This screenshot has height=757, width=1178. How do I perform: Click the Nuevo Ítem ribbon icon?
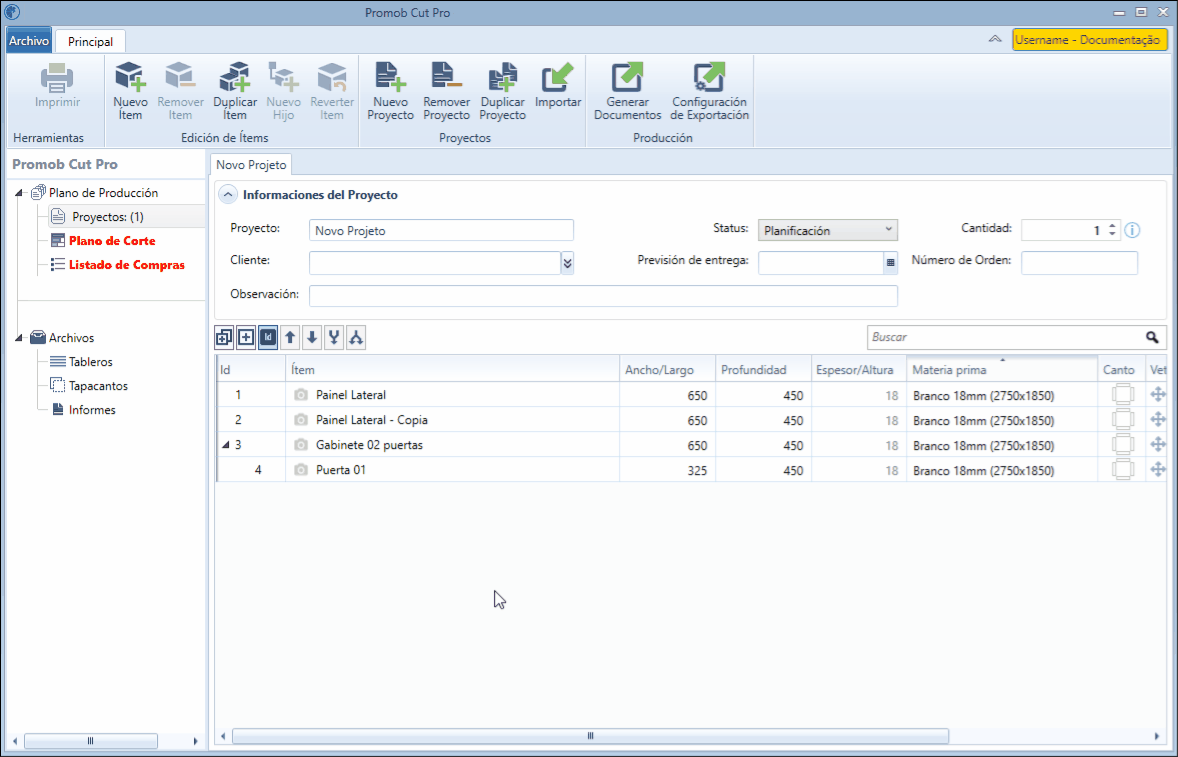click(130, 91)
